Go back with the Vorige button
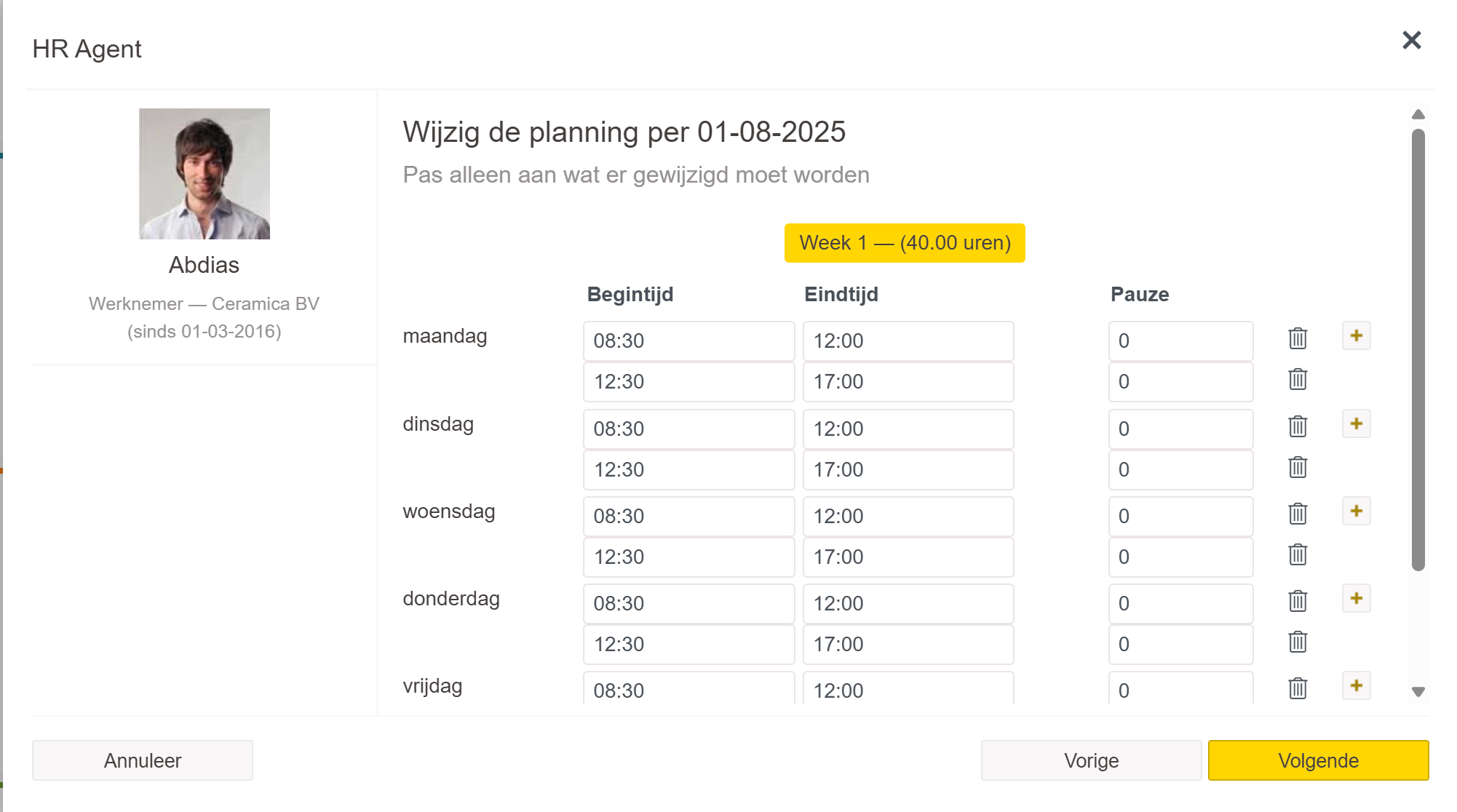1457x812 pixels. click(x=1091, y=760)
